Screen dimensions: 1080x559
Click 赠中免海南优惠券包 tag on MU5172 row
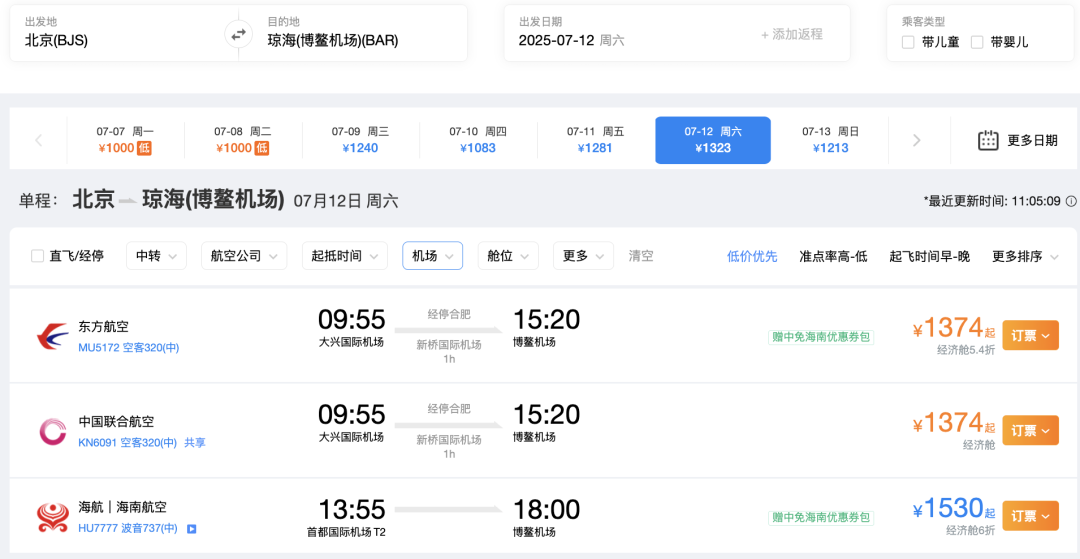pyautogui.click(x=821, y=337)
